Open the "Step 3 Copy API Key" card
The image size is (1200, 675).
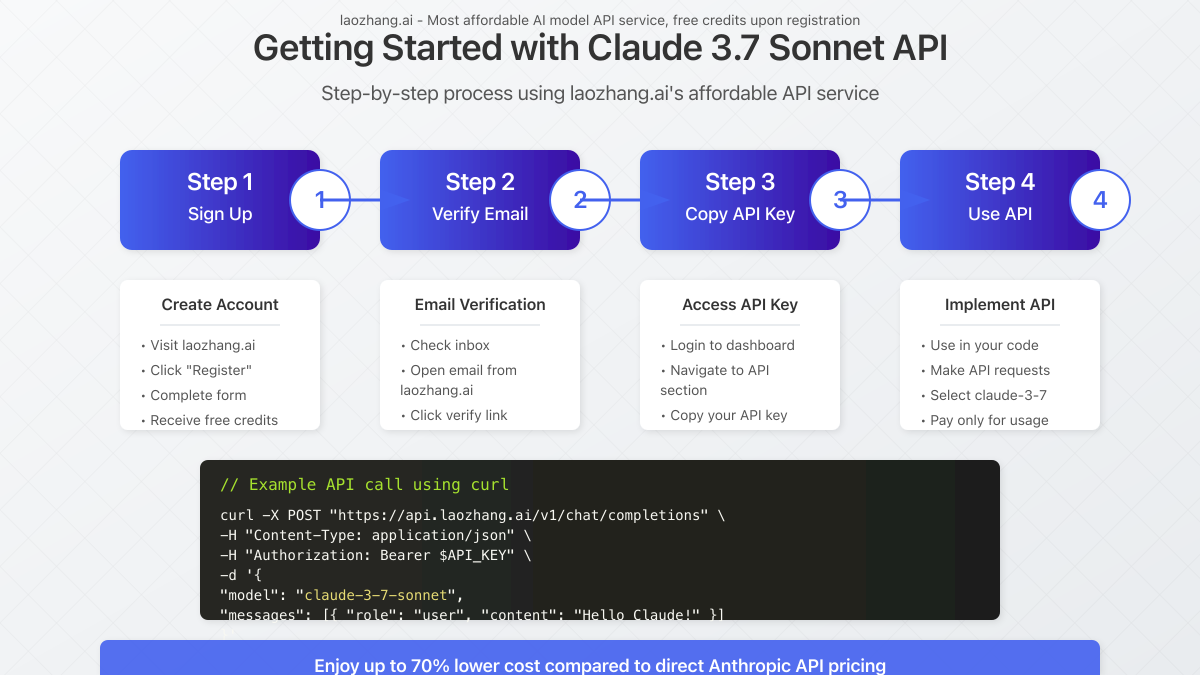(740, 200)
